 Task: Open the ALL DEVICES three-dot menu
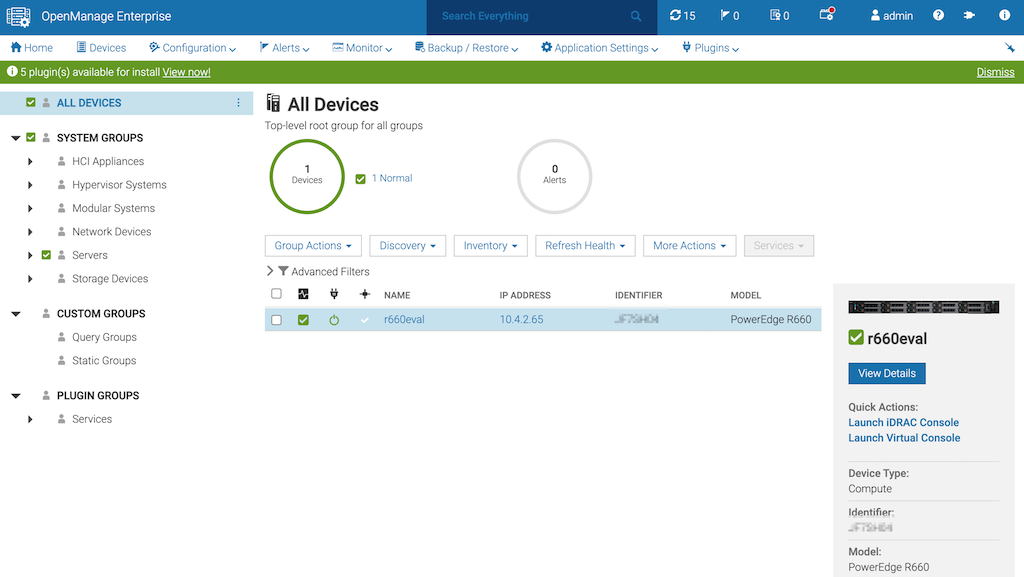pyautogui.click(x=238, y=102)
